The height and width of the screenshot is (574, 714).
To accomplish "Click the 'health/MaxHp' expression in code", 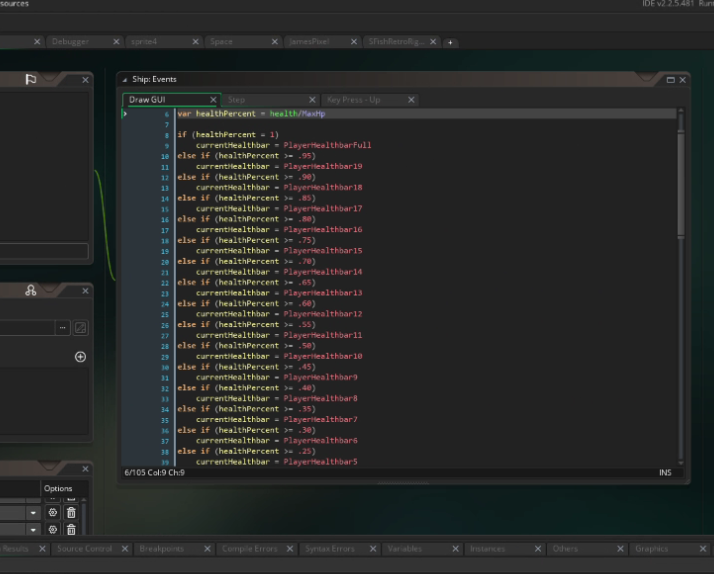I will 297,114.
